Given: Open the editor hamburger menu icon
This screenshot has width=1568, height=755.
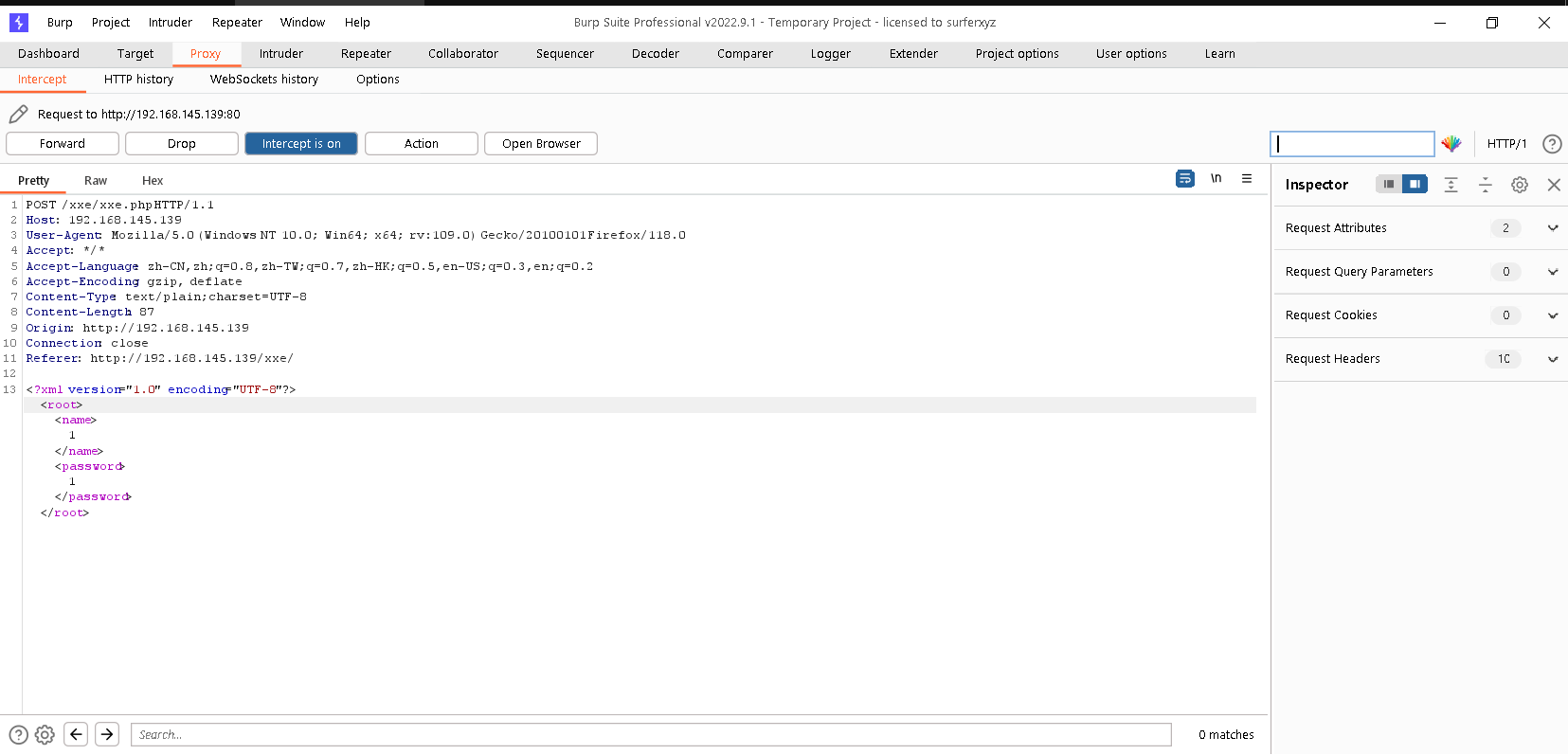Looking at the screenshot, I should (1247, 178).
